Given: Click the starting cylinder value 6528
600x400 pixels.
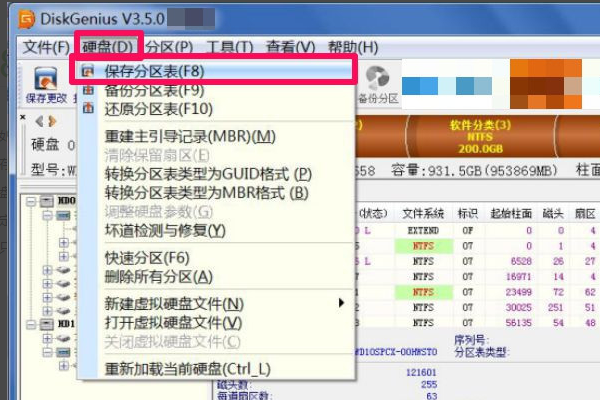Looking at the screenshot, I should 521,261.
